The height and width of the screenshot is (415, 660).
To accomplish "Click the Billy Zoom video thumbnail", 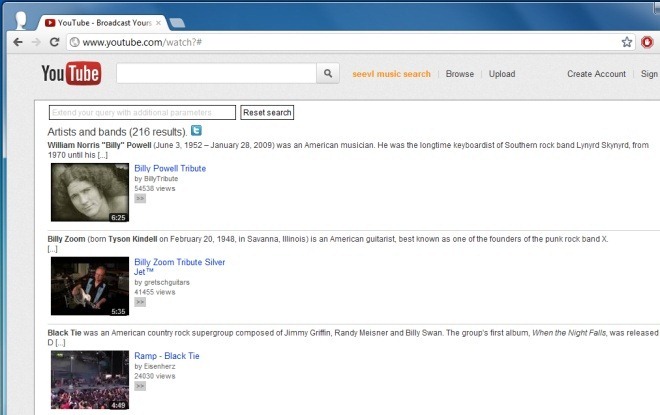I will 90,286.
